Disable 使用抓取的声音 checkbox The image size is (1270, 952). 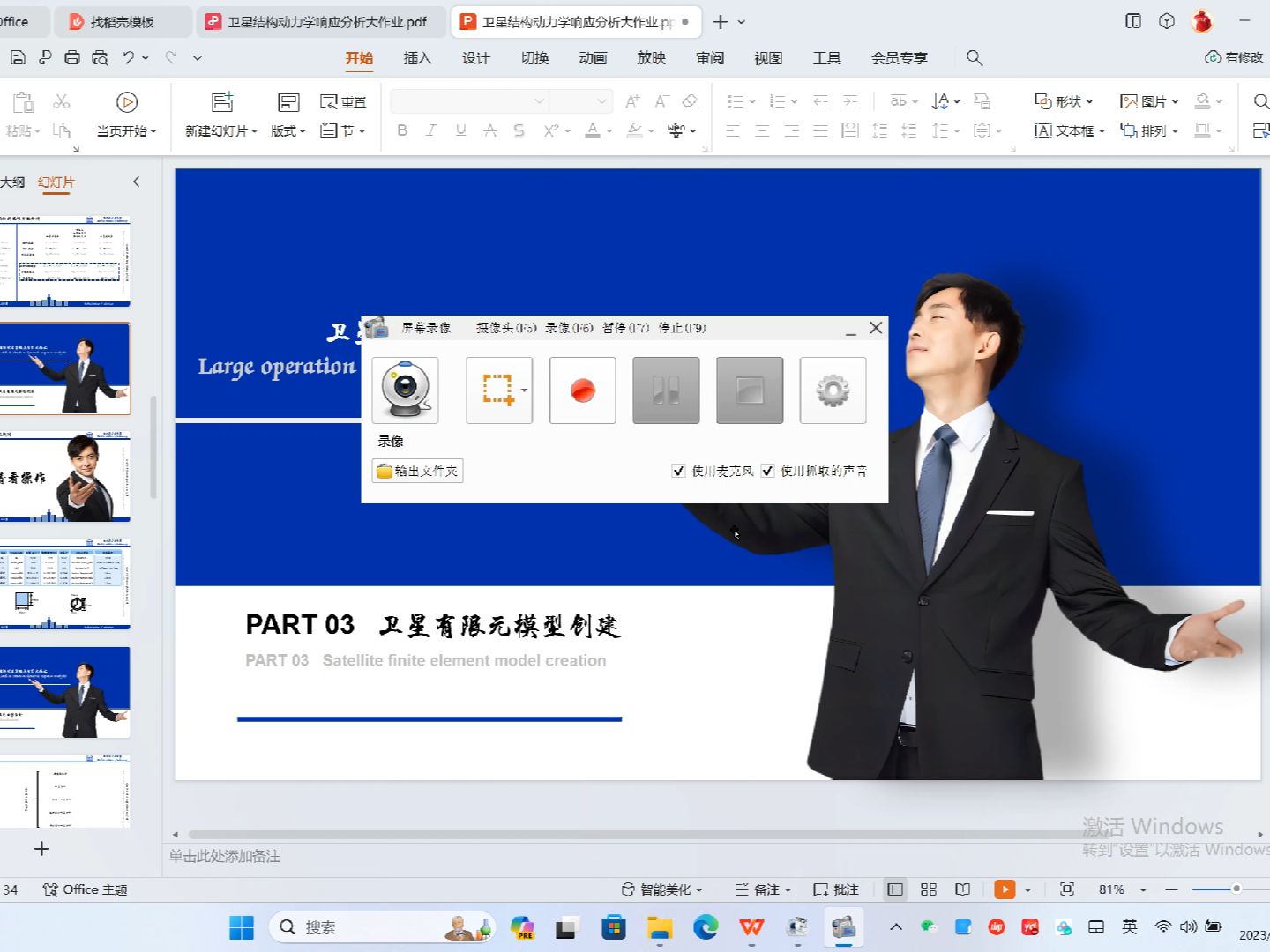coord(767,471)
